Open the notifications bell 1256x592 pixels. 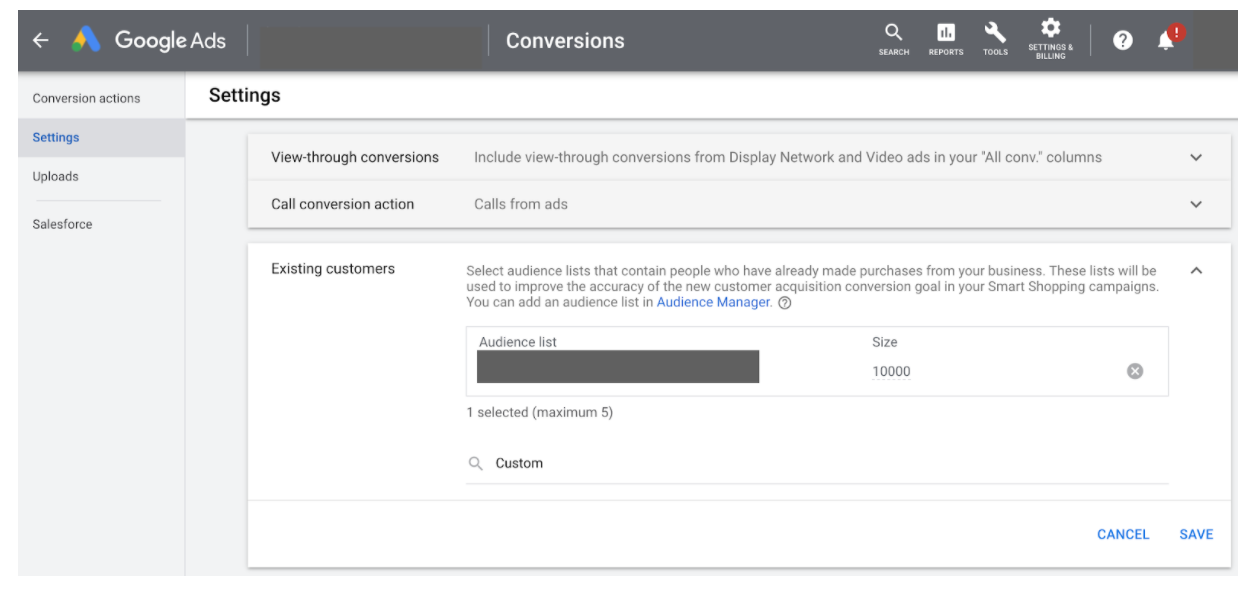pos(1166,40)
